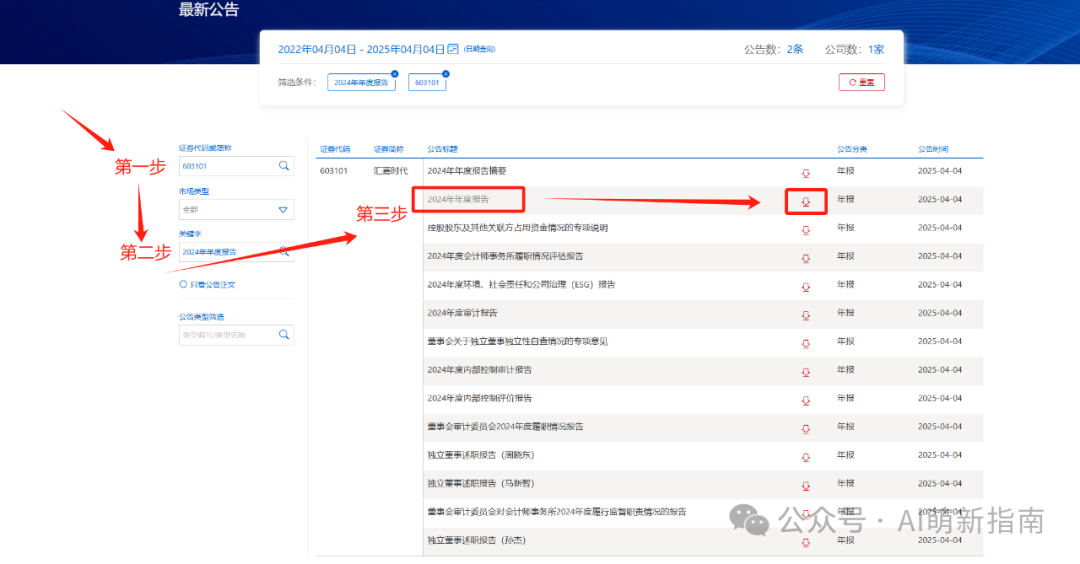Click search icon in the 关键字 keyword field

point(284,252)
